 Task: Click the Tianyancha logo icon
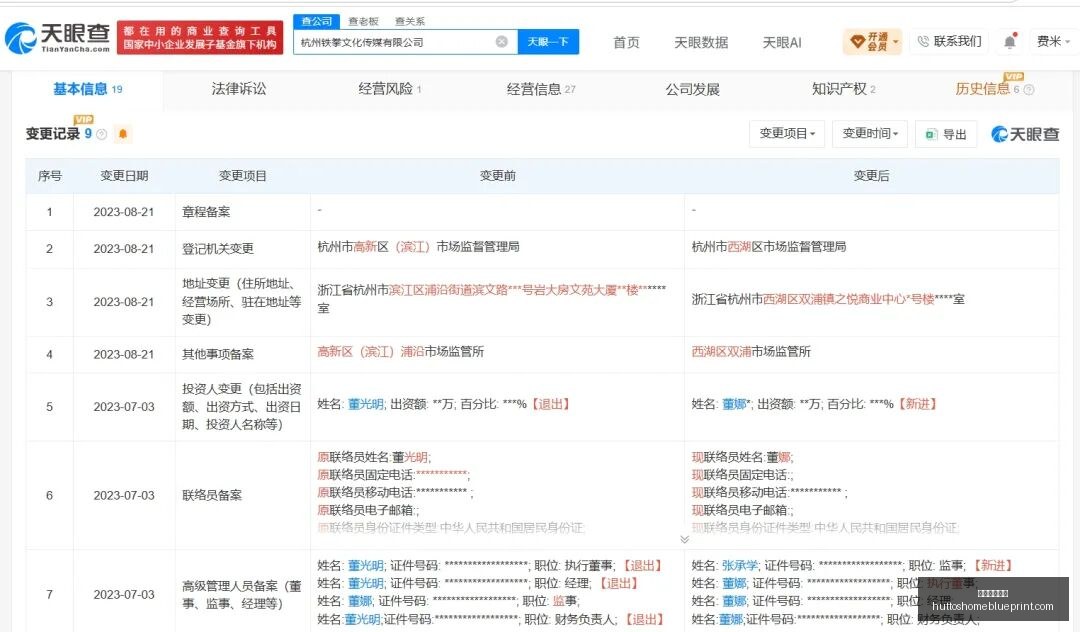point(21,38)
